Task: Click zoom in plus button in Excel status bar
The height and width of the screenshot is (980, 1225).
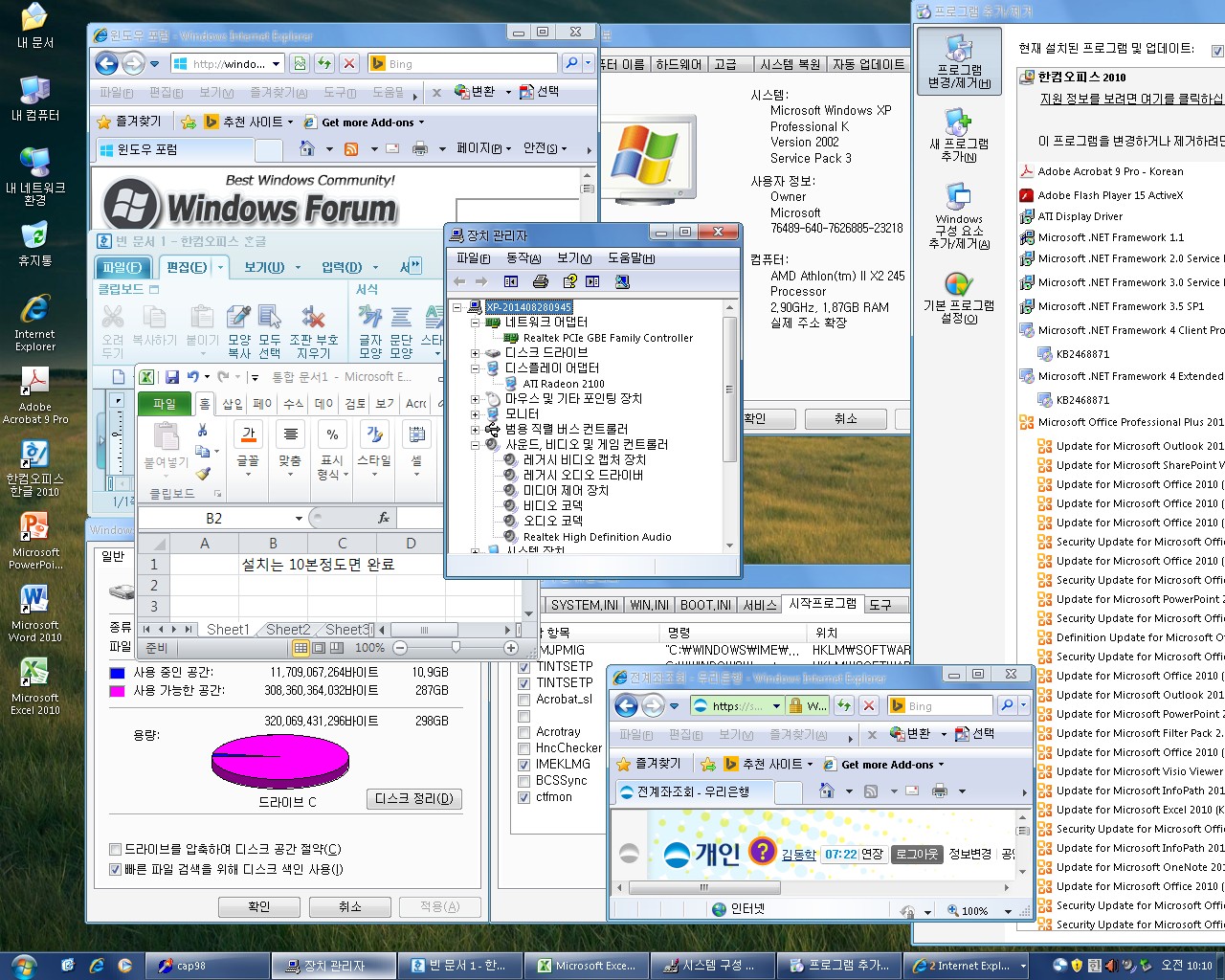Action: [511, 648]
